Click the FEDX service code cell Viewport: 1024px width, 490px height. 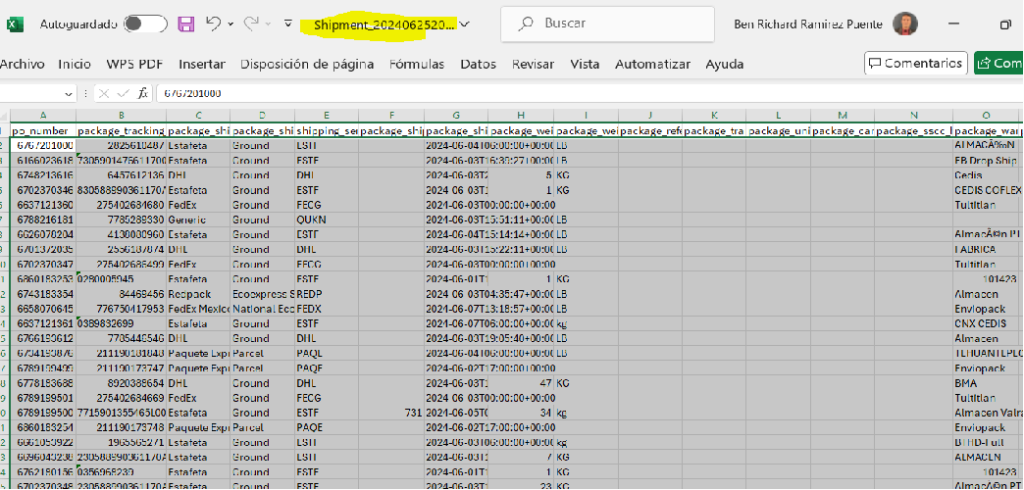click(x=327, y=308)
